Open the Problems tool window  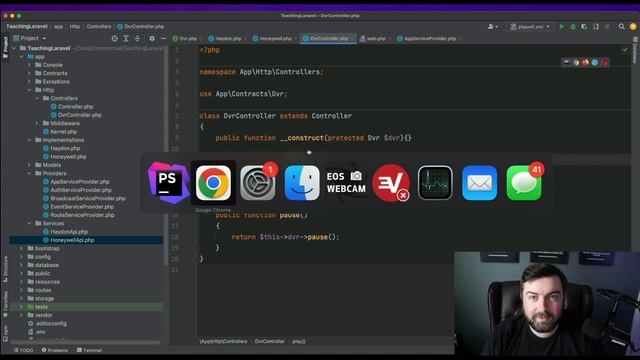point(55,350)
